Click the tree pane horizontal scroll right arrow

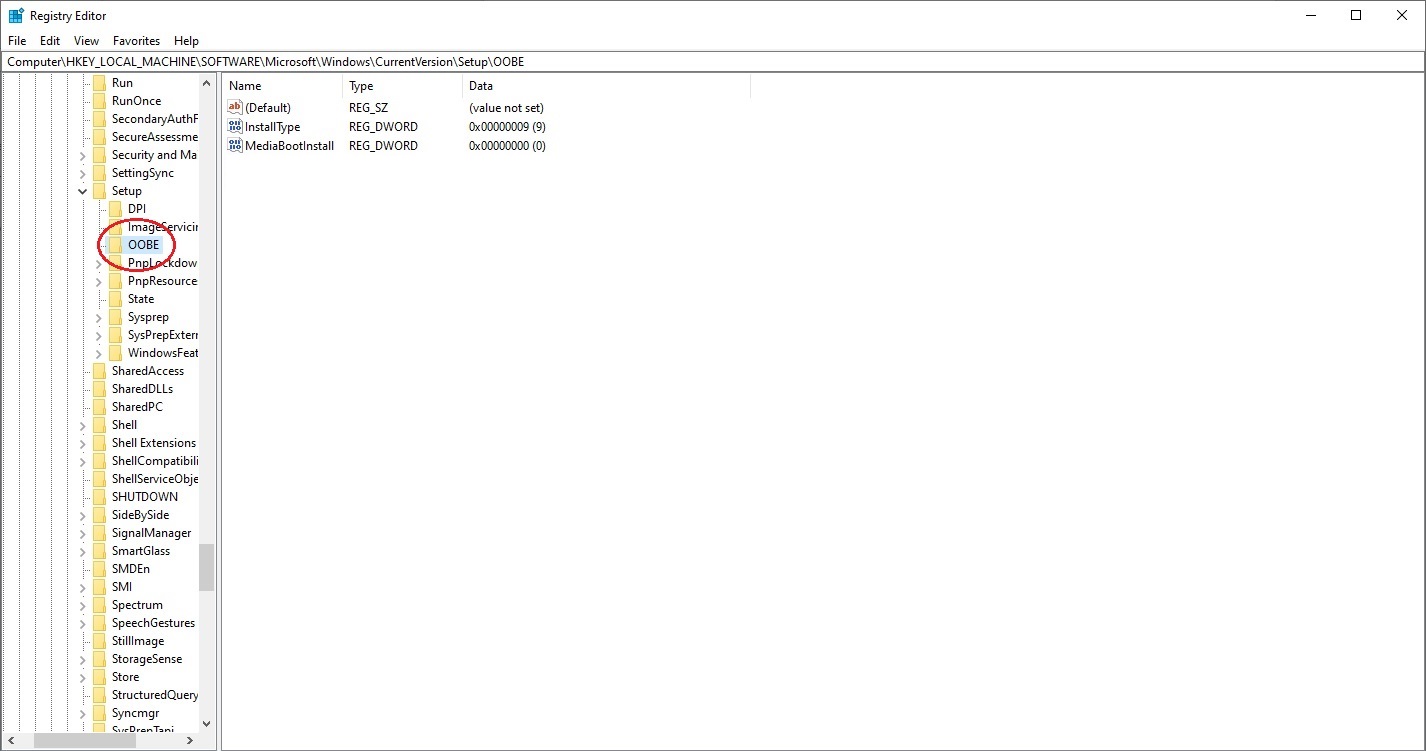pos(191,741)
